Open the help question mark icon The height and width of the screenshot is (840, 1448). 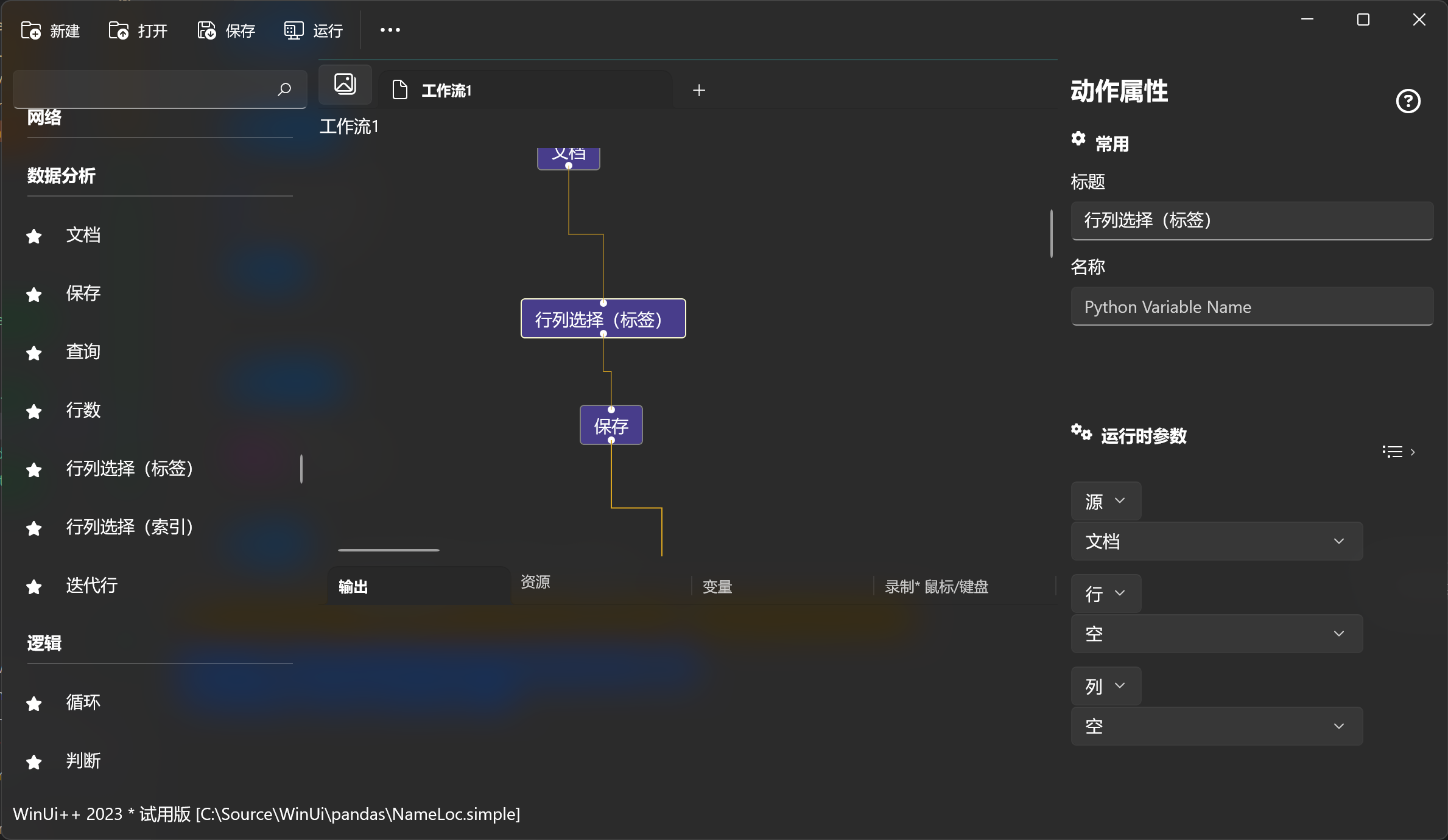pos(1408,101)
